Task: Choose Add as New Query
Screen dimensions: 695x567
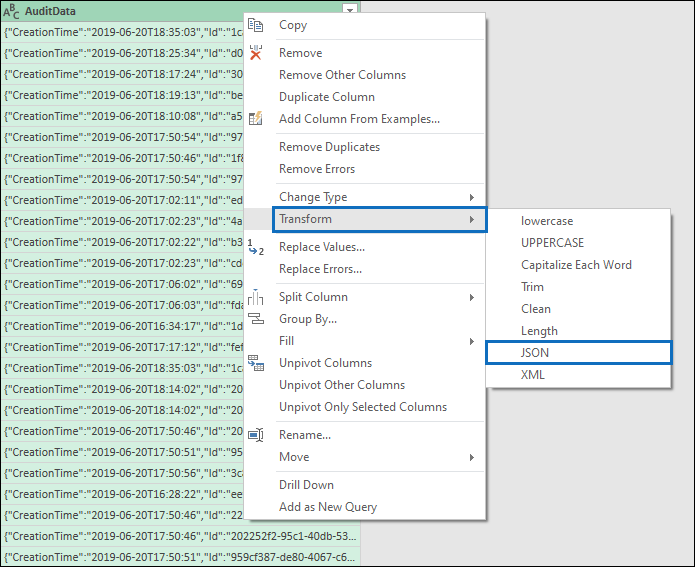Action: 364,507
